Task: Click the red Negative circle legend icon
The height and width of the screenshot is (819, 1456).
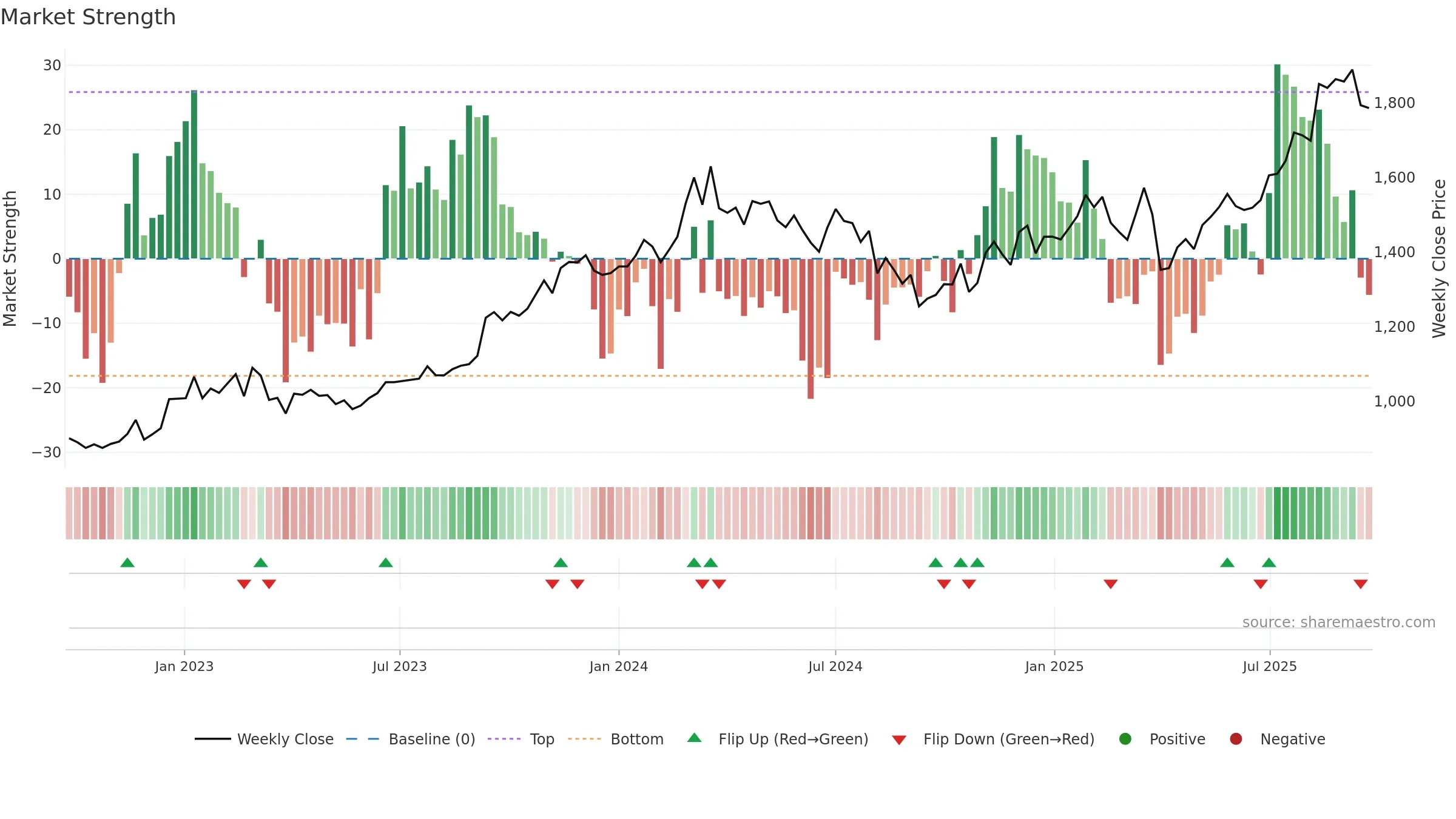Action: pyautogui.click(x=1236, y=739)
